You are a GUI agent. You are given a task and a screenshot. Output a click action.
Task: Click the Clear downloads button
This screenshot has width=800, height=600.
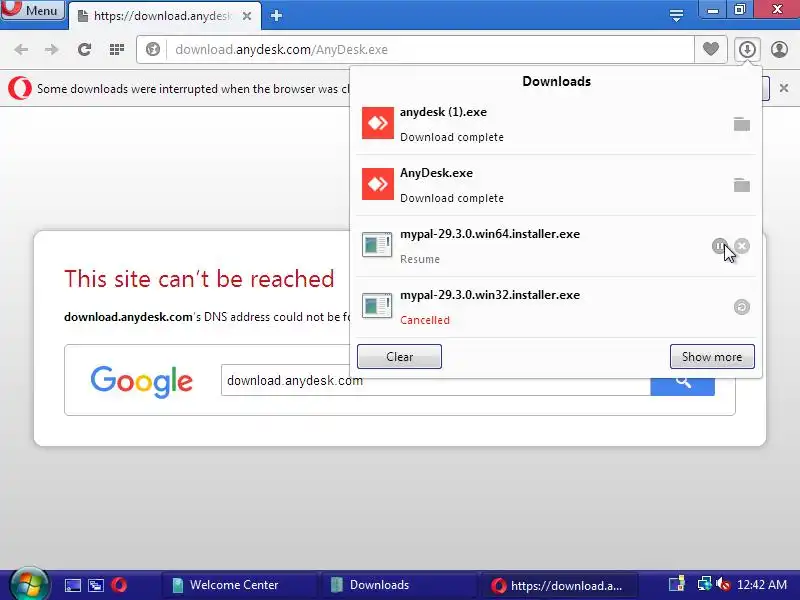coord(399,356)
